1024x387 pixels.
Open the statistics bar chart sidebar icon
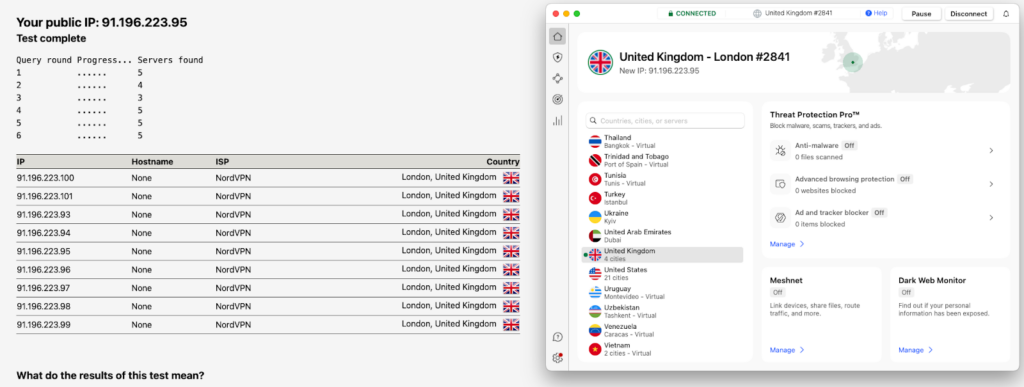[x=557, y=120]
